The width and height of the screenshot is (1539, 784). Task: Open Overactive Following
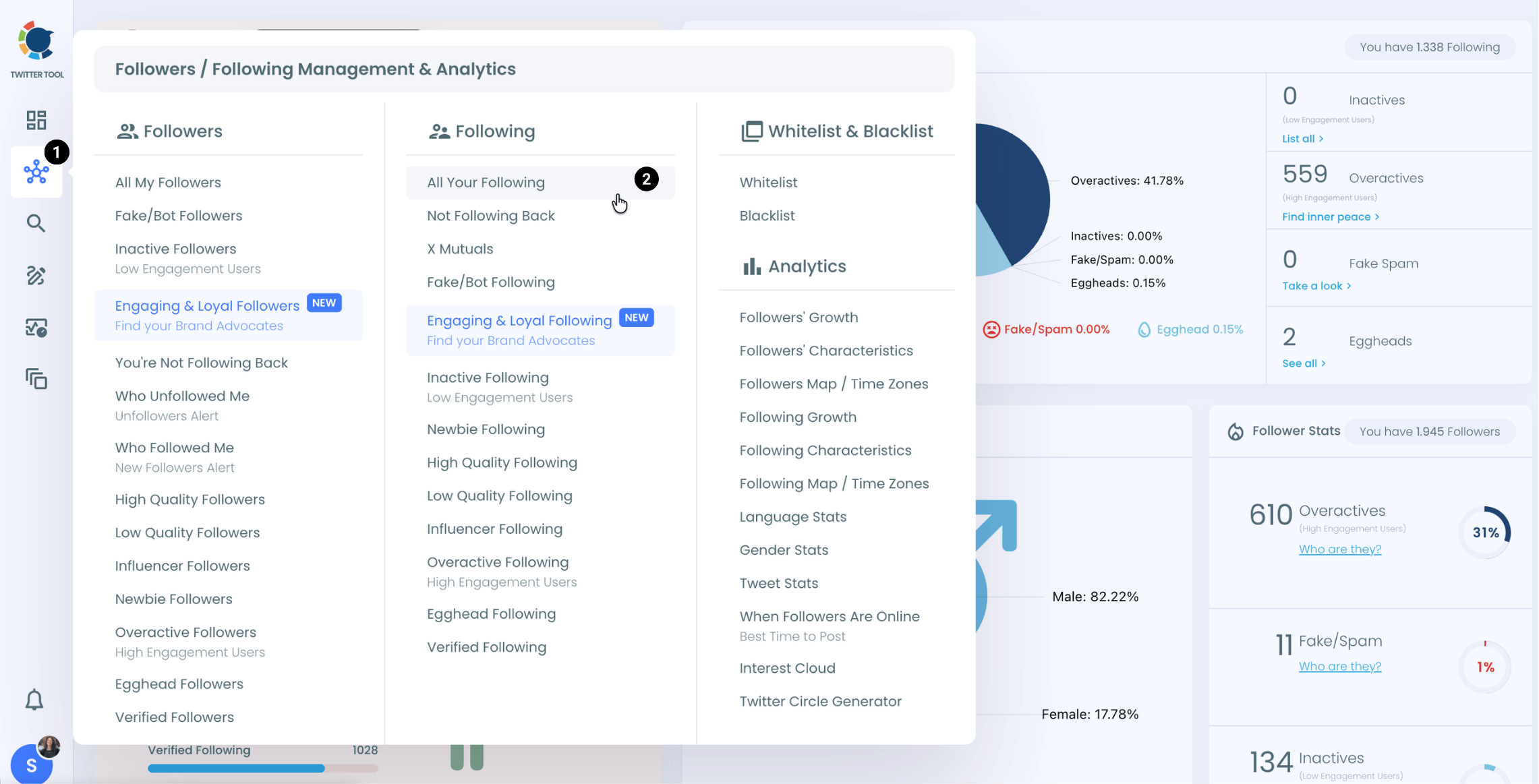(x=502, y=572)
